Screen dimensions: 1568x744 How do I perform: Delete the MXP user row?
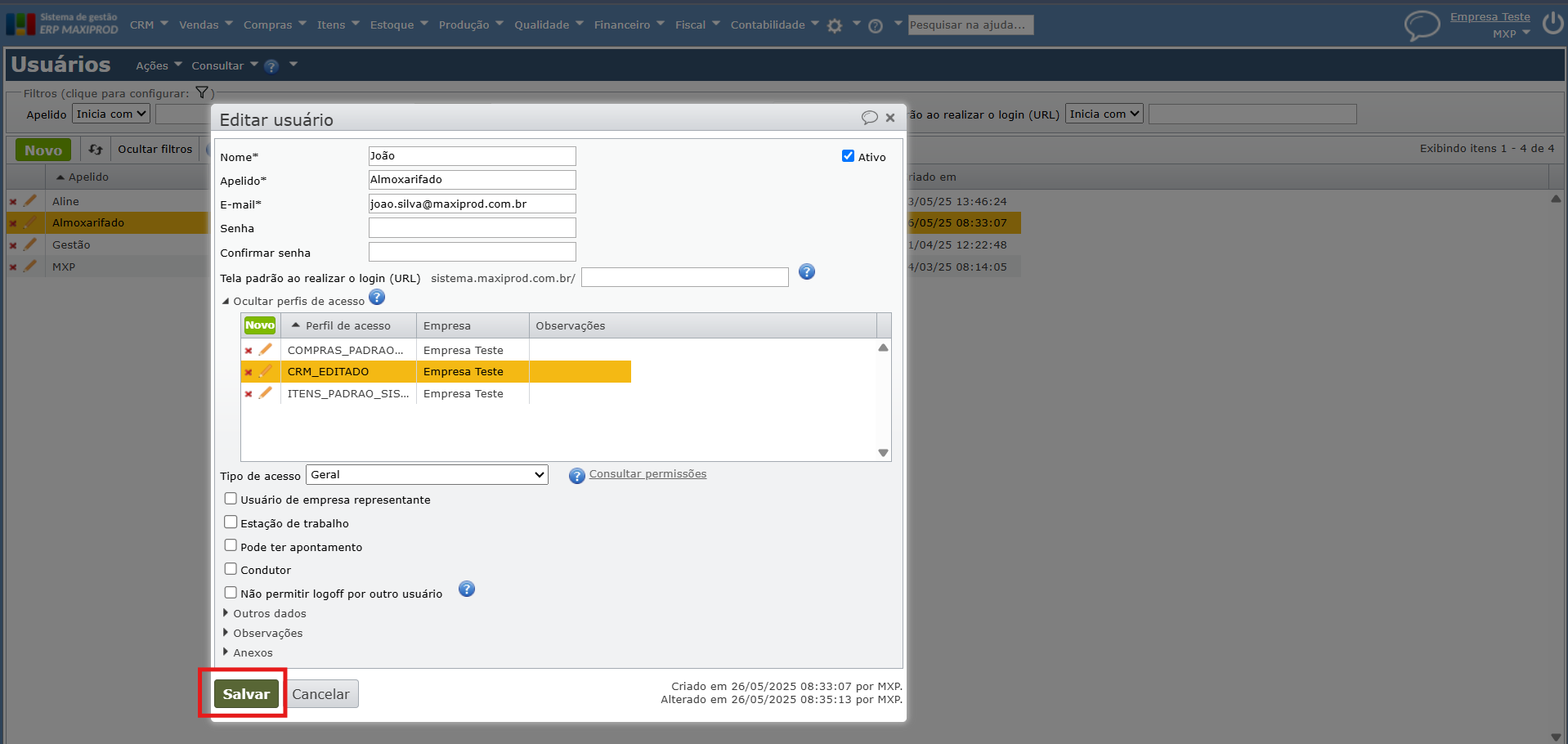tap(13, 267)
